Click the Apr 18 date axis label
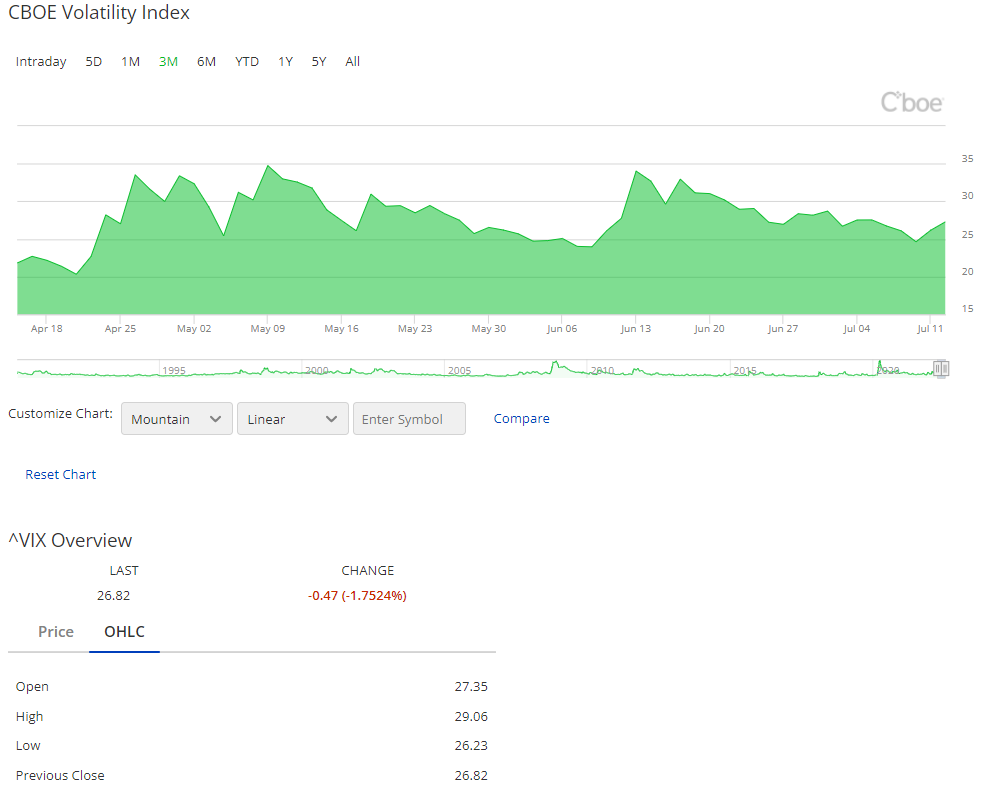 [46, 328]
